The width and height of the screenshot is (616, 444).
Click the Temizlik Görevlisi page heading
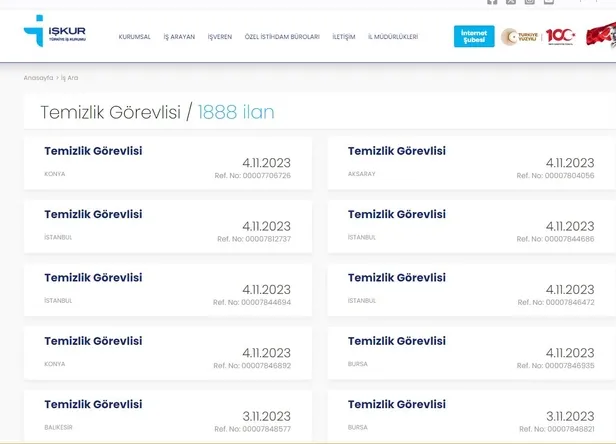click(110, 112)
